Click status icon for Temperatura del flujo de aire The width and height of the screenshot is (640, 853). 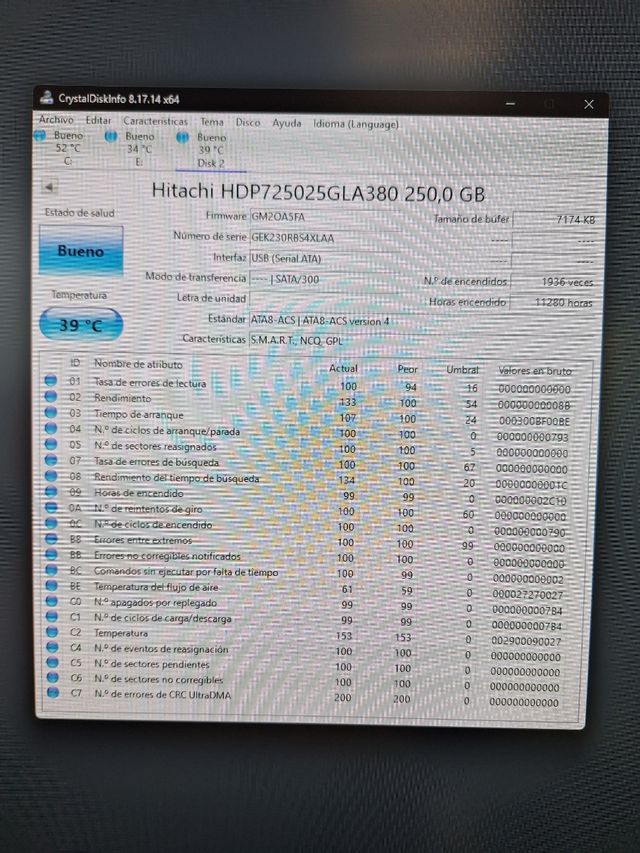(x=52, y=585)
